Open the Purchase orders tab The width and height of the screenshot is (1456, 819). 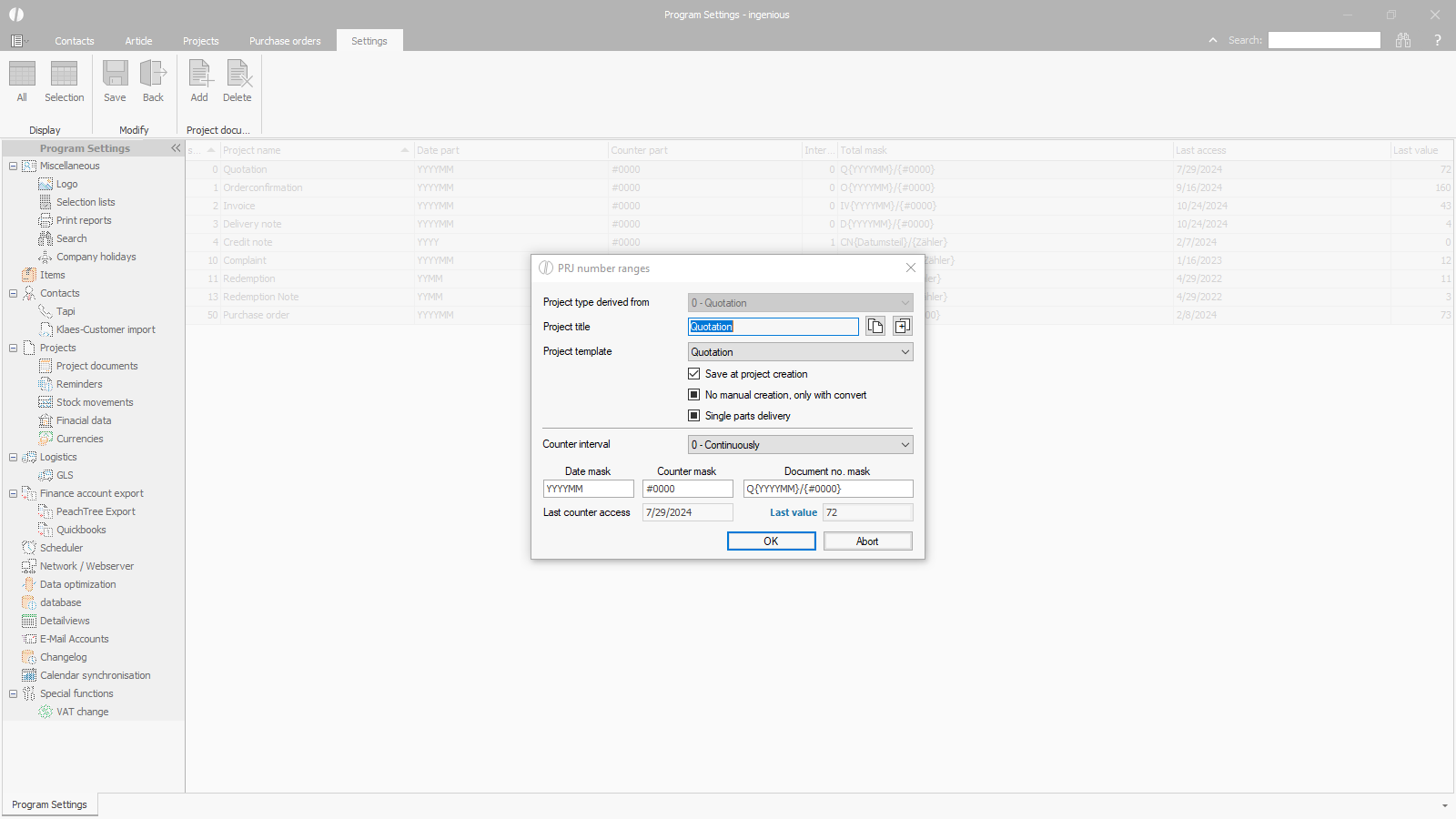coord(285,41)
